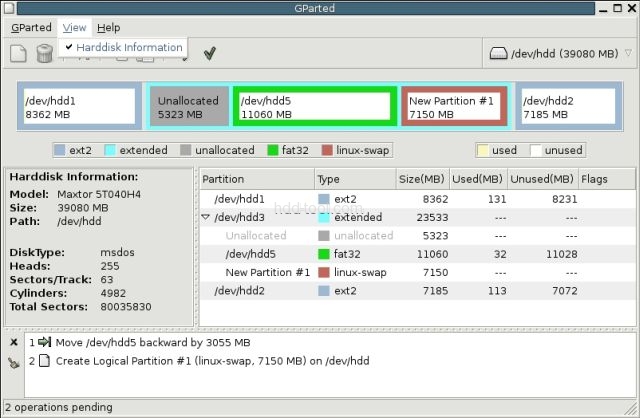Screen dimensions: 640x418
Task: Sort by Partition column header
Action: pyautogui.click(x=257, y=179)
